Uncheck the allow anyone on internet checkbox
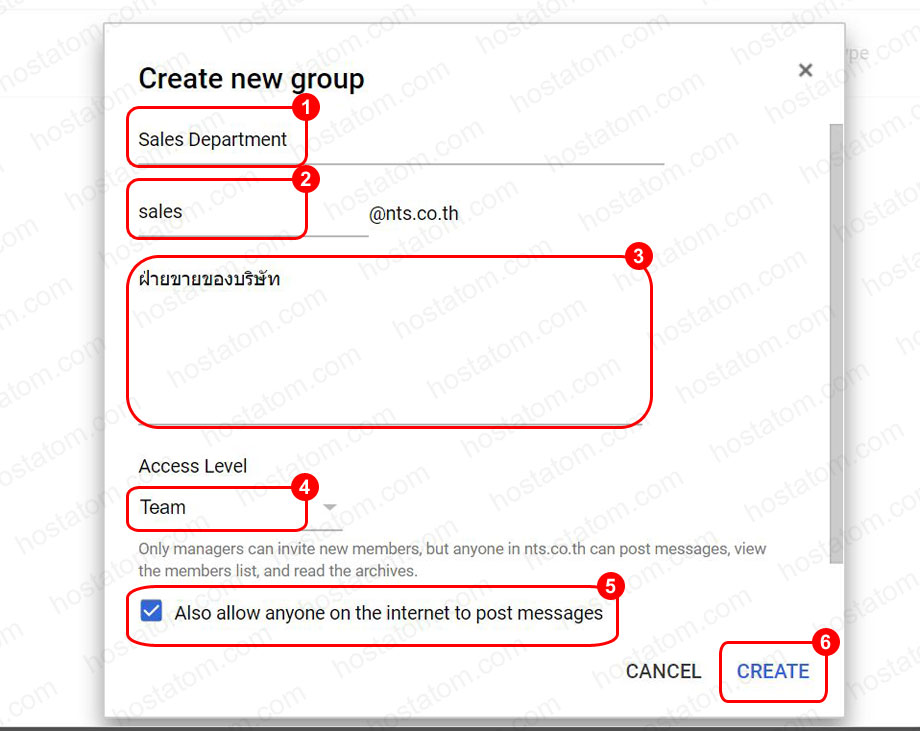Screen dimensions: 920x731 (x=151, y=612)
